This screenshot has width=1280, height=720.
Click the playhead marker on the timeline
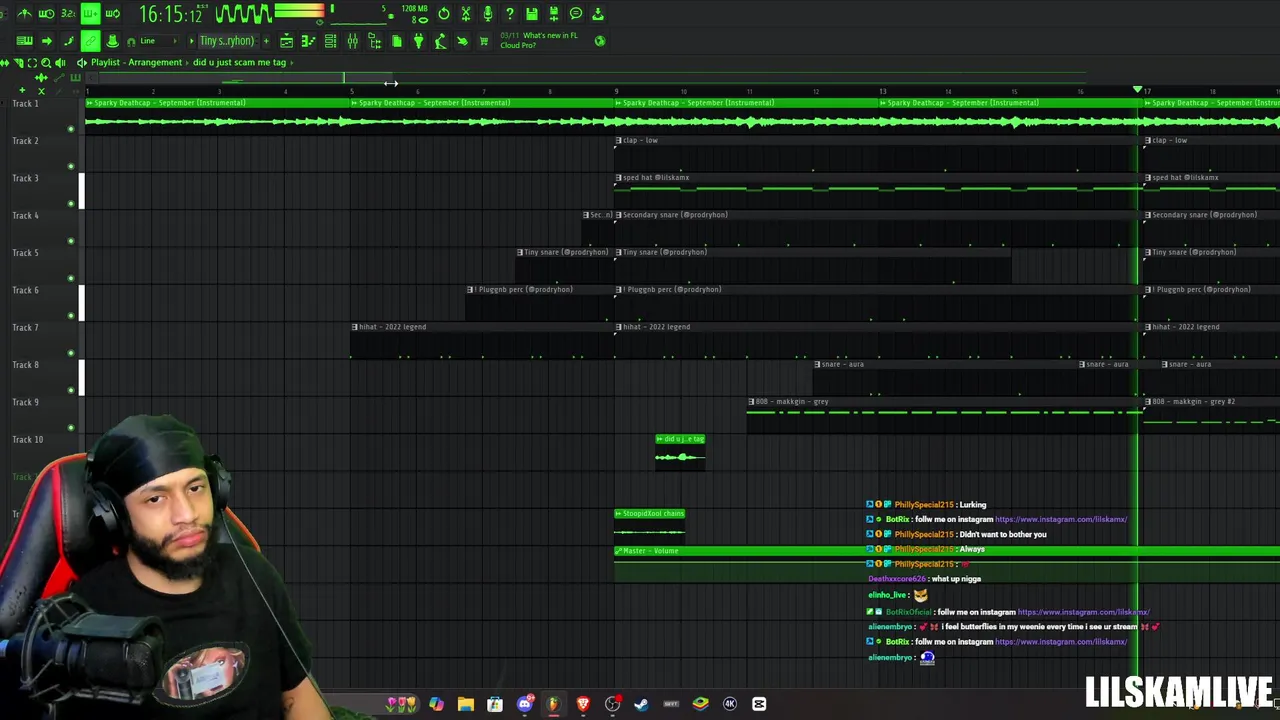point(1138,91)
